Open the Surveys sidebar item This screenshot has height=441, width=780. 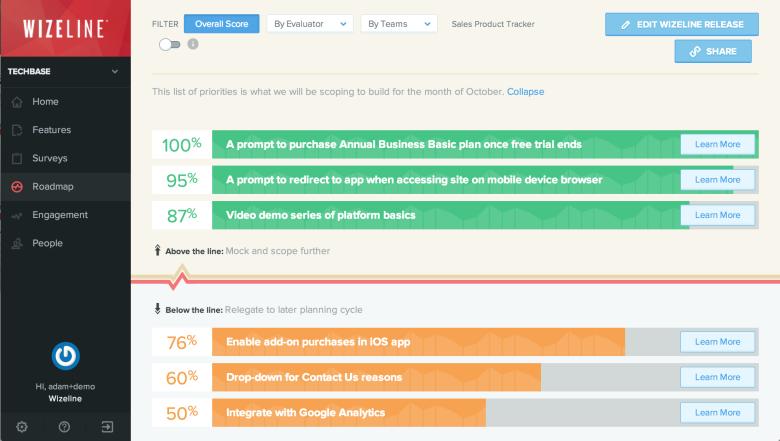tap(50, 158)
